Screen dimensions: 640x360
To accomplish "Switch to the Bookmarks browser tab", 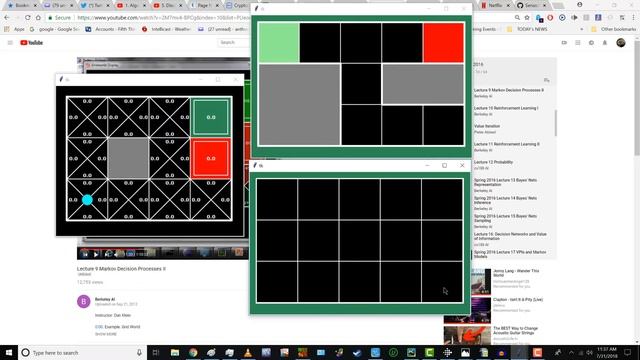I will tap(22, 5).
